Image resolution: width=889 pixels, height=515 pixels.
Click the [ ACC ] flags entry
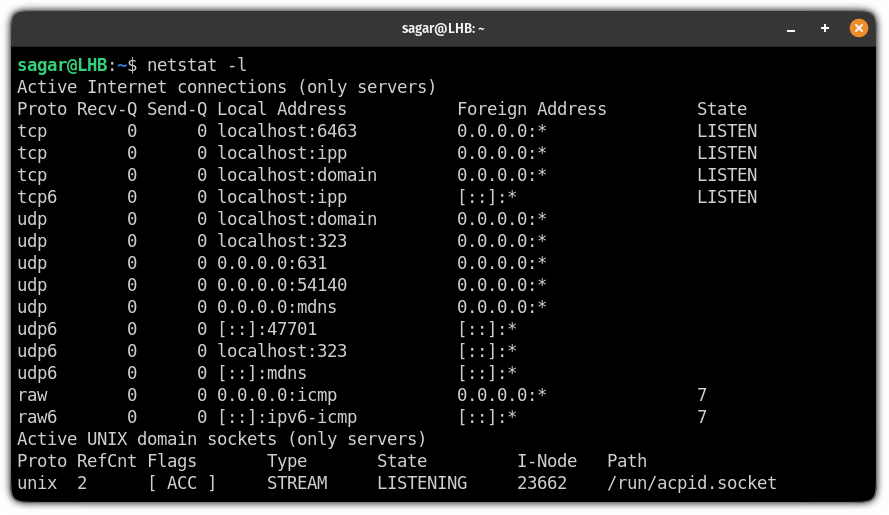(182, 483)
